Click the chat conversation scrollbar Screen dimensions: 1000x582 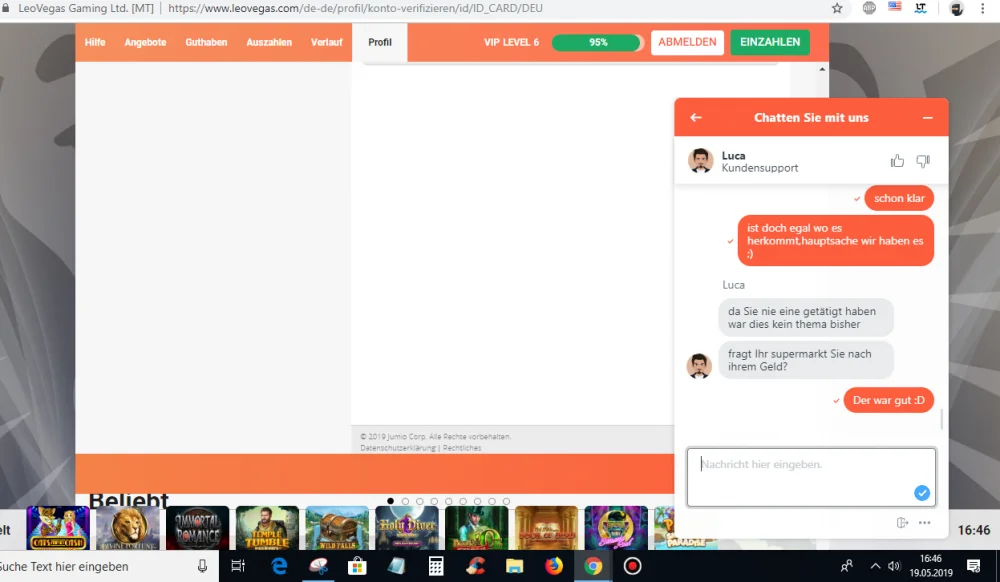click(941, 419)
